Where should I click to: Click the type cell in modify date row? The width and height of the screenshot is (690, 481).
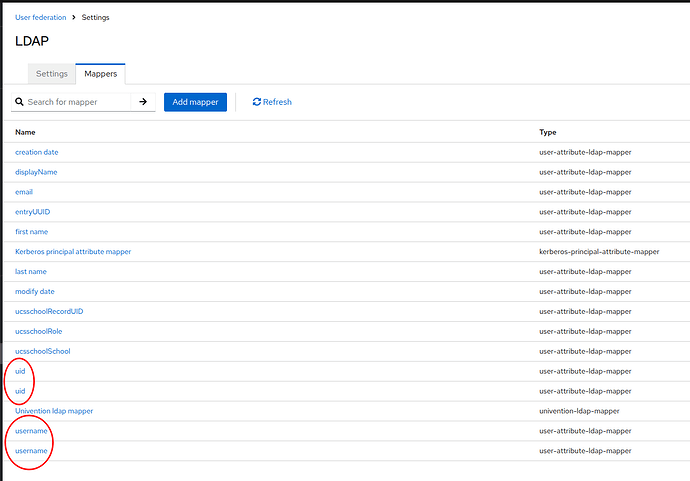585,291
